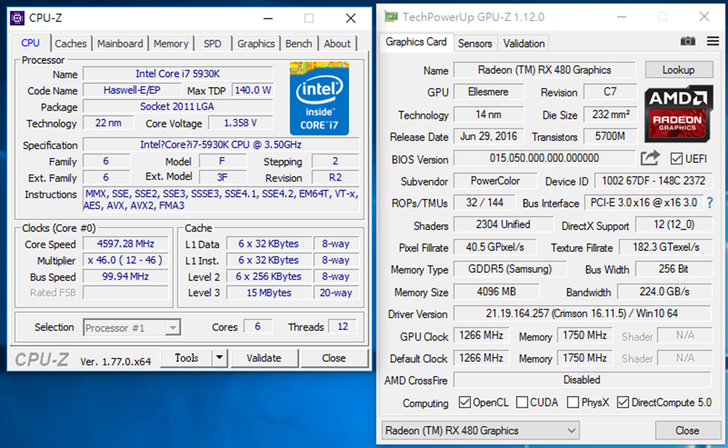Click the GPU-Z screenshot camera icon

[x=688, y=41]
